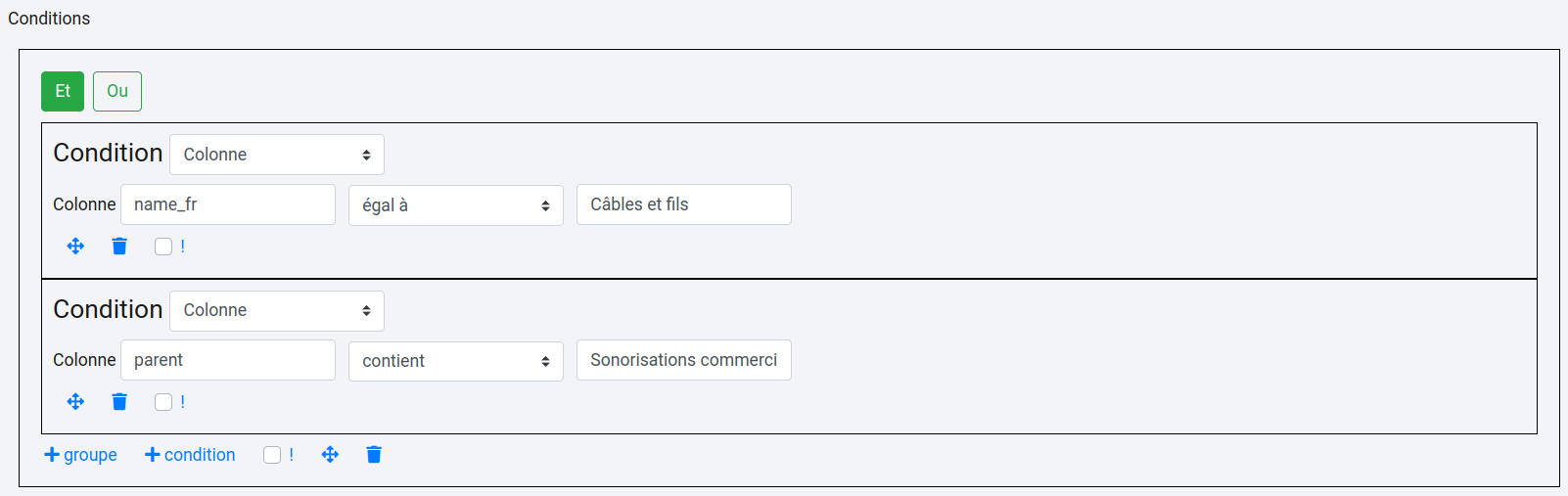Viewport: 1568px width, 496px height.
Task: Click the move icon for name_fr condition
Action: [75, 247]
